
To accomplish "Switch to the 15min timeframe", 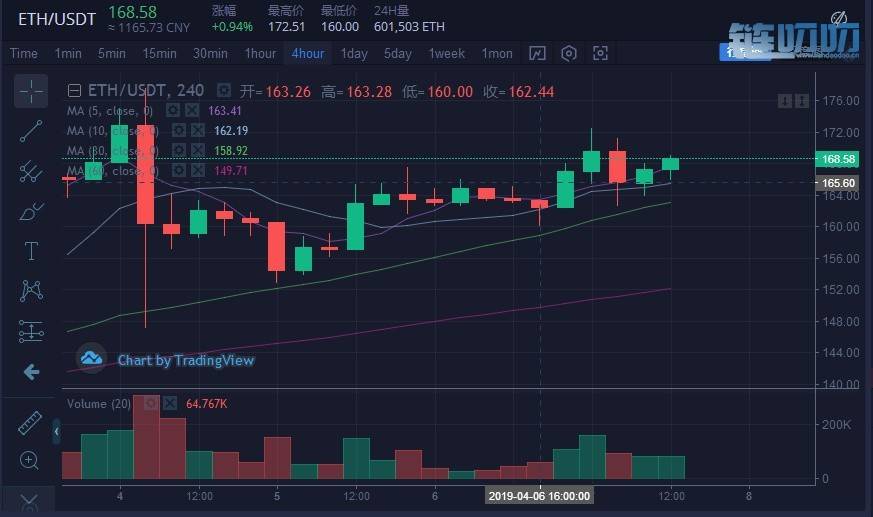I will [160, 53].
